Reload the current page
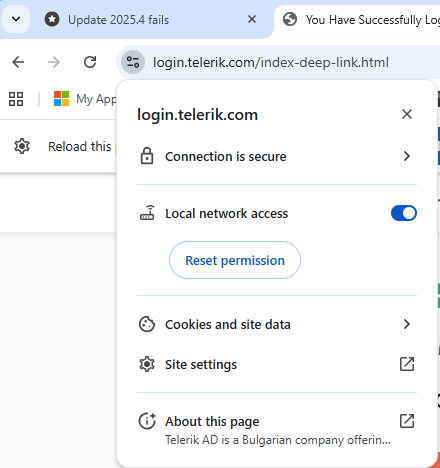The height and width of the screenshot is (468, 440). pos(90,62)
